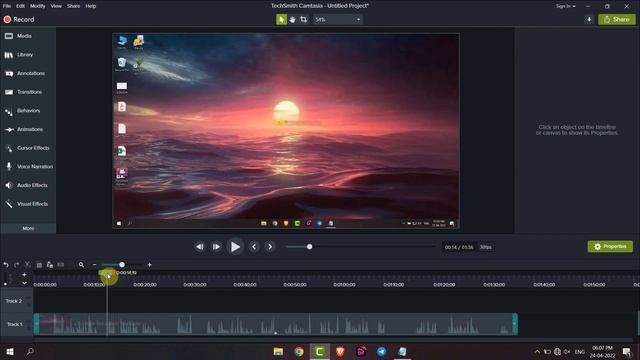
Task: Open the Visual Effects panel
Action: tap(28, 204)
